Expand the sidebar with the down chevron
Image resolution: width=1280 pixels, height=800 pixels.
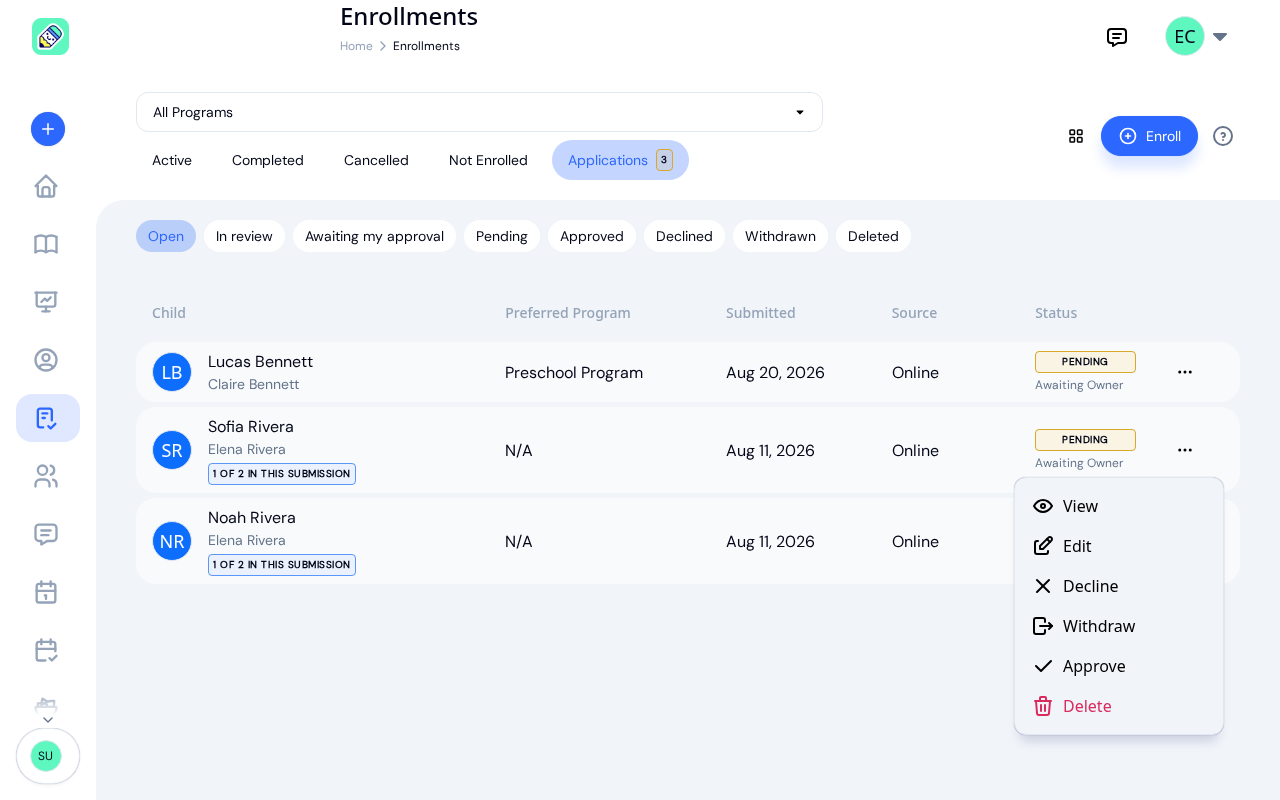coord(48,719)
